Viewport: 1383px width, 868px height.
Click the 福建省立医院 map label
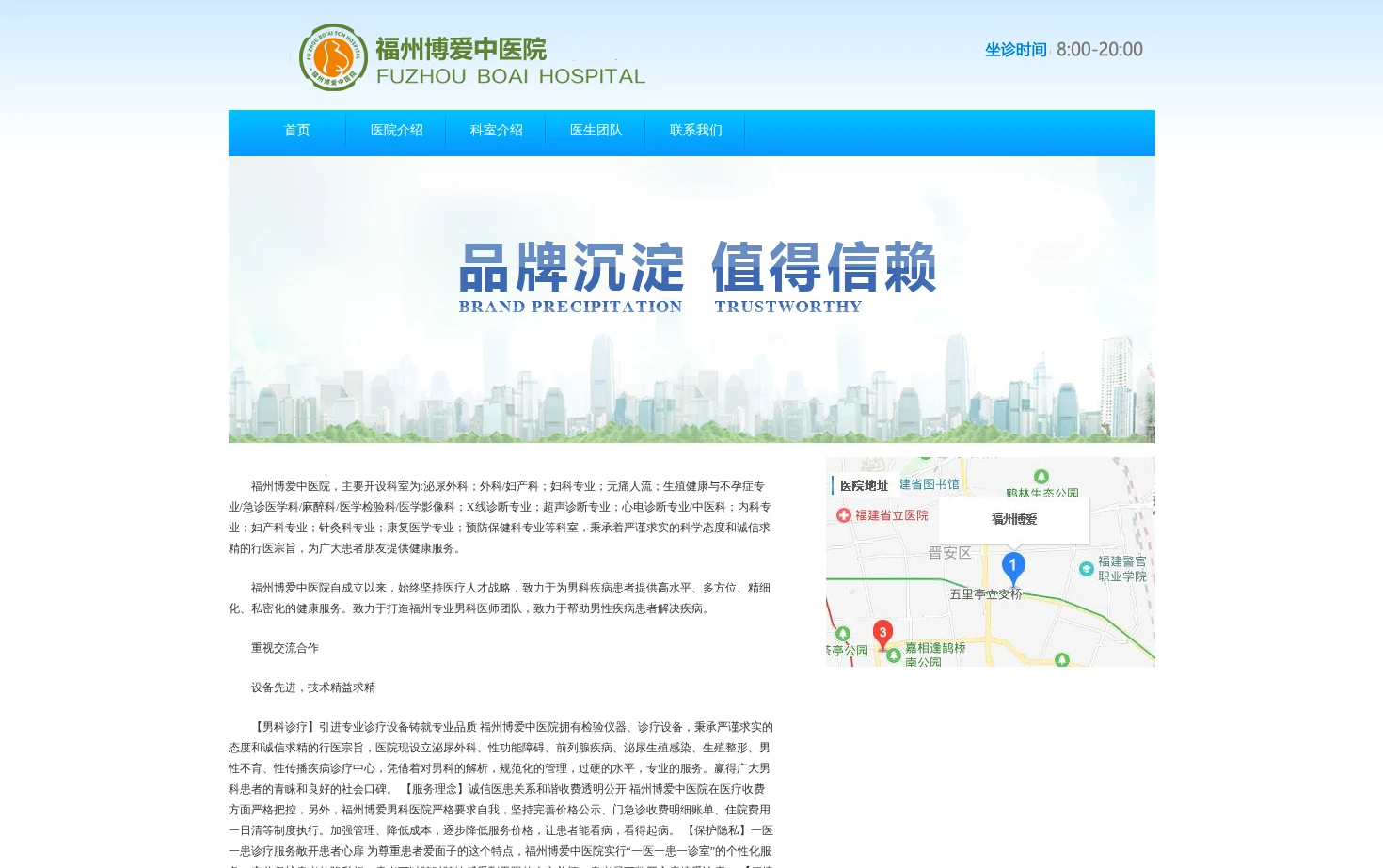pos(892,515)
